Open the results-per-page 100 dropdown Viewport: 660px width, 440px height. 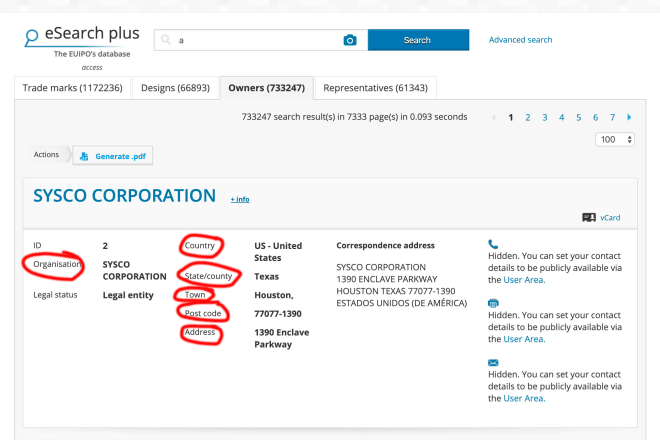pos(615,139)
